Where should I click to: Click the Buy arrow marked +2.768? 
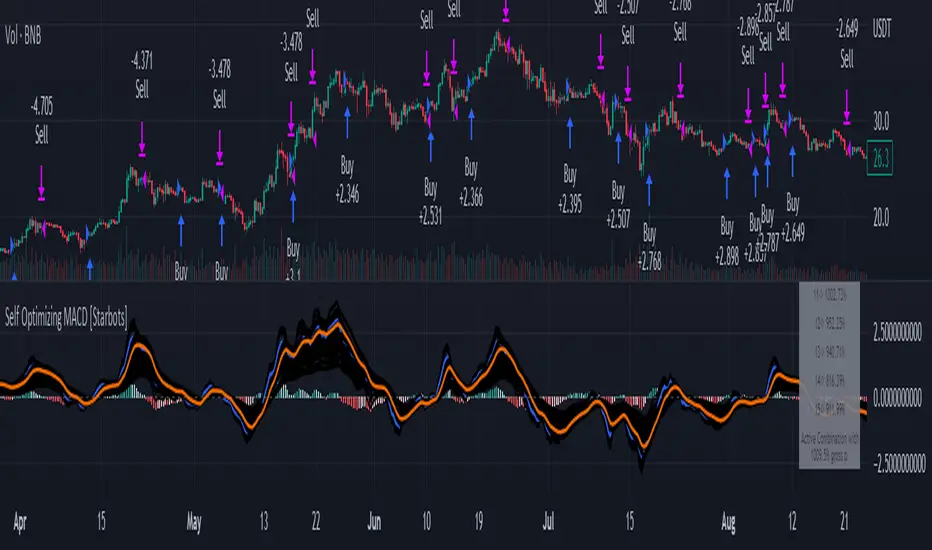[648, 190]
